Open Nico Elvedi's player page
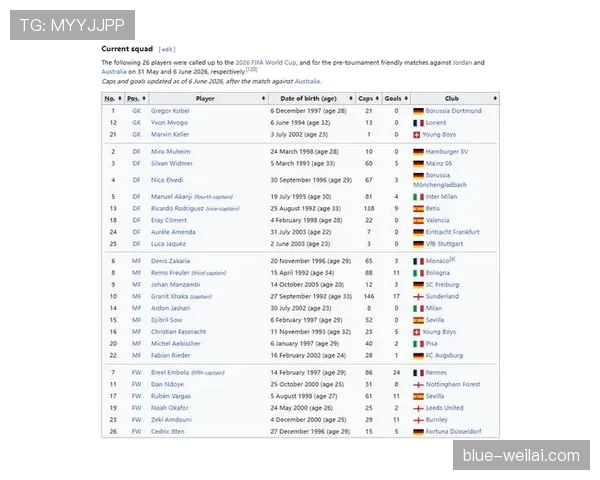The height and width of the screenshot is (480, 600). (167, 180)
